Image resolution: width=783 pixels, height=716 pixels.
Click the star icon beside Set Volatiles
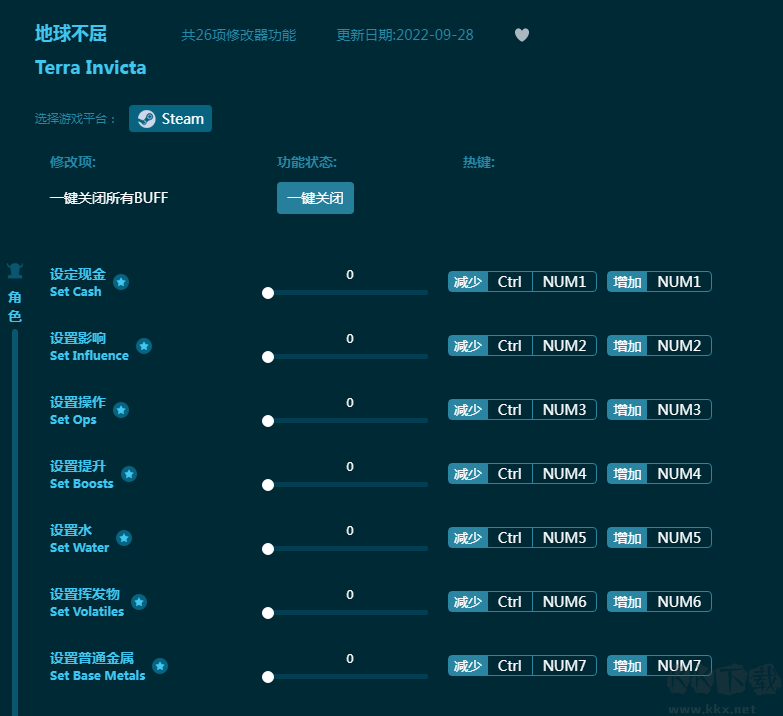[x=139, y=602]
